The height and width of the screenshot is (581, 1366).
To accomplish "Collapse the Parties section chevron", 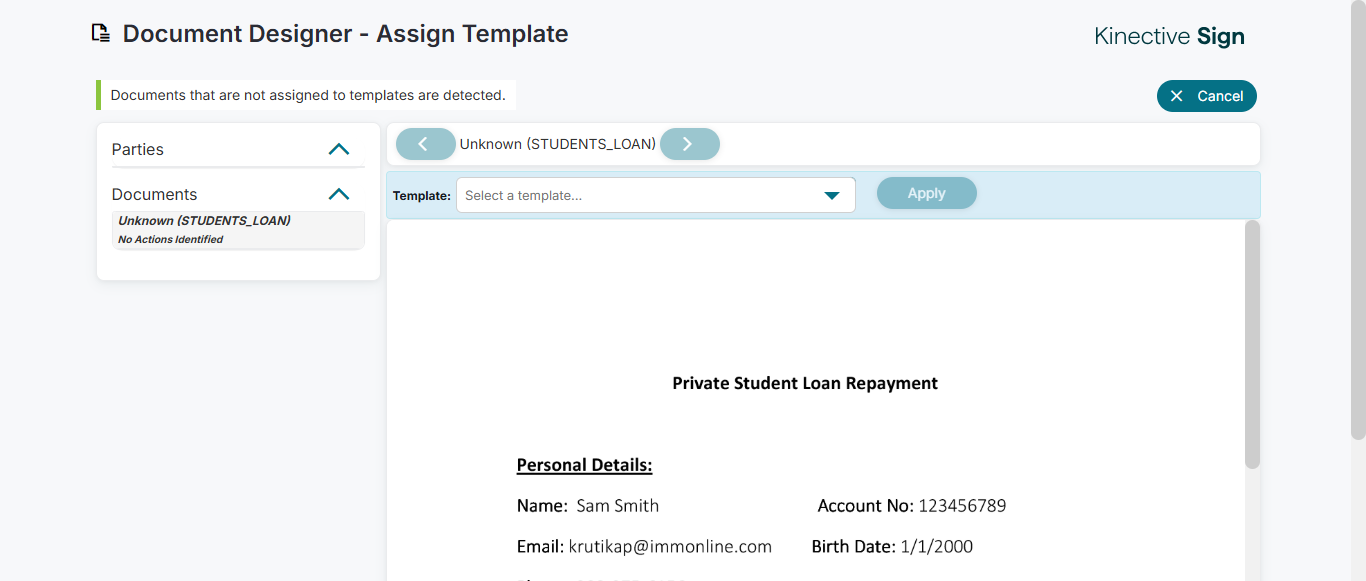I will (x=339, y=149).
